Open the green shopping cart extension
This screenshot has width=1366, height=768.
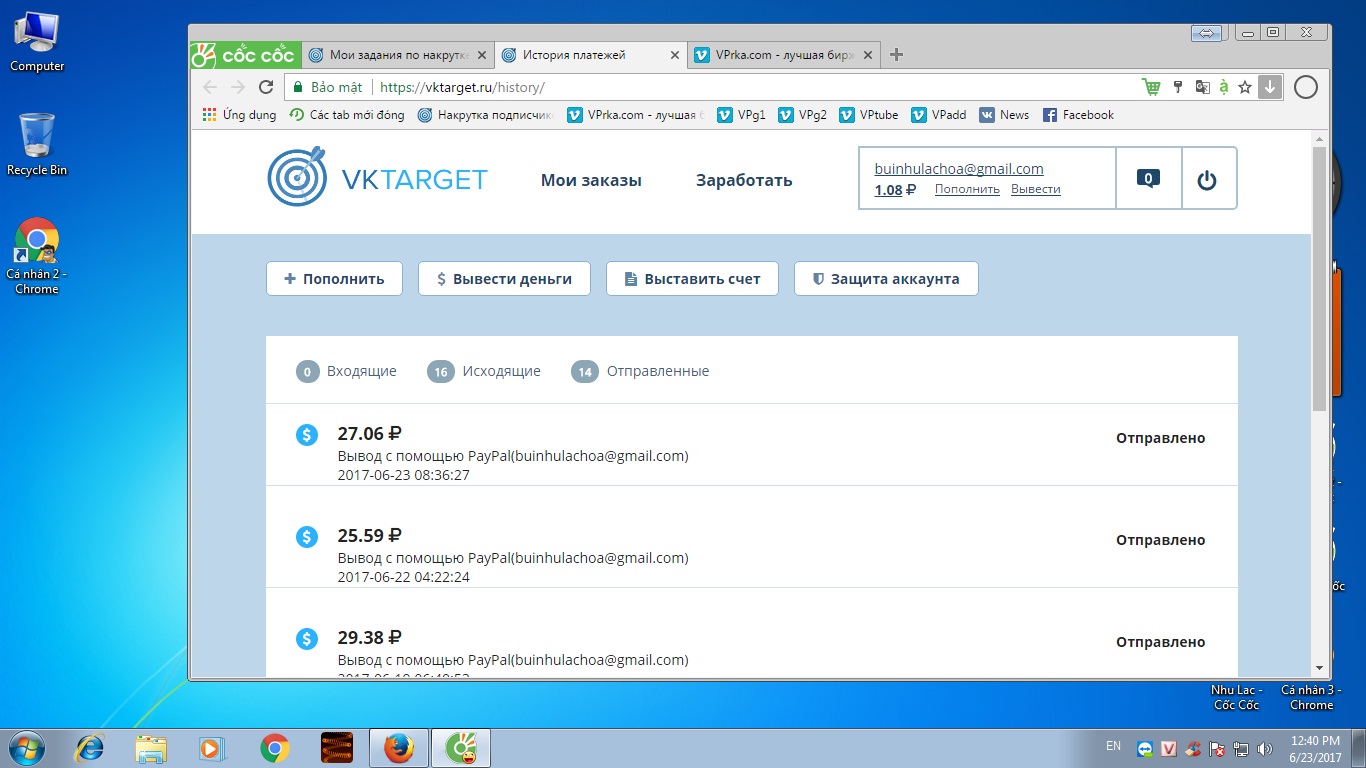(1152, 87)
